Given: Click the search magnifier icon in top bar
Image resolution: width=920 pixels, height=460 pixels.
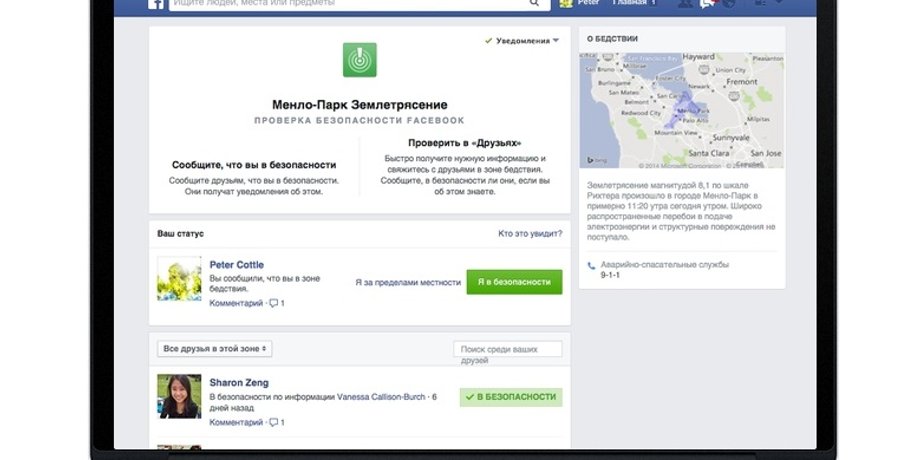Looking at the screenshot, I should [x=534, y=3].
